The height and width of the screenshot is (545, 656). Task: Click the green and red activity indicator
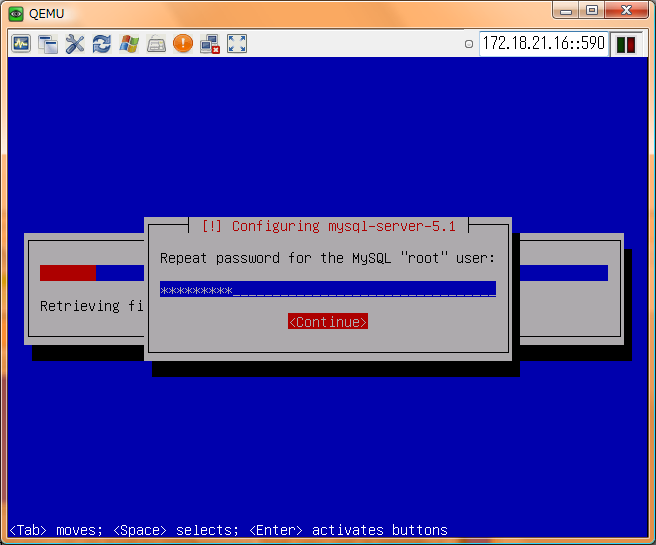(626, 44)
